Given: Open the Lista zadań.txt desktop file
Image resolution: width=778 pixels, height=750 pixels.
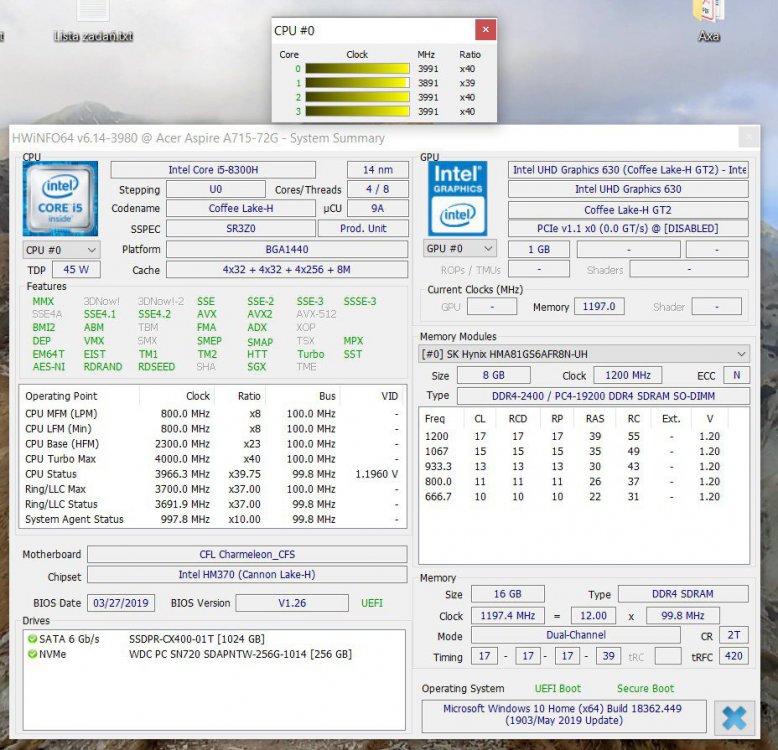Looking at the screenshot, I should point(93,22).
